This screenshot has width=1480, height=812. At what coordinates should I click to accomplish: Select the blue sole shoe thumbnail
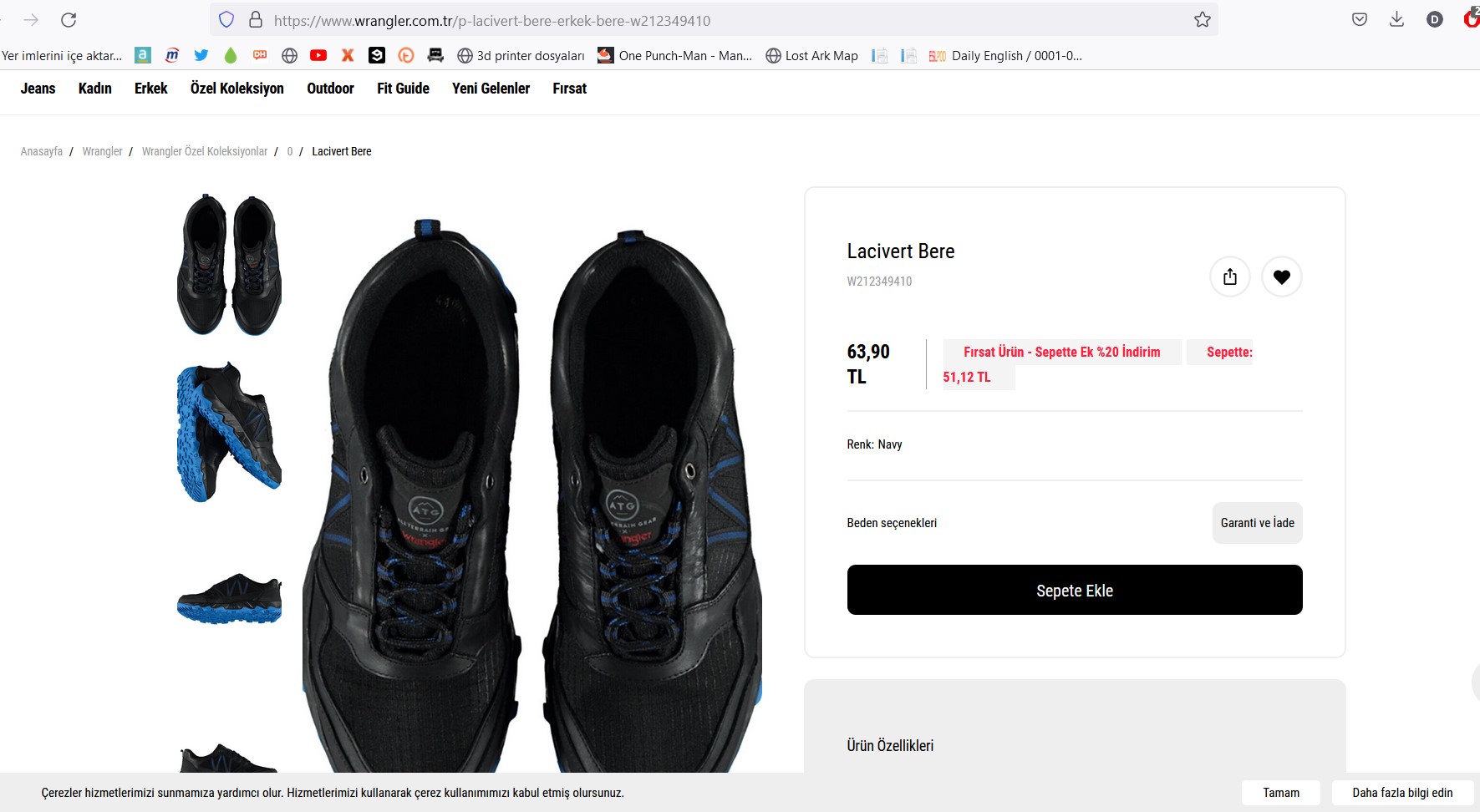229,432
